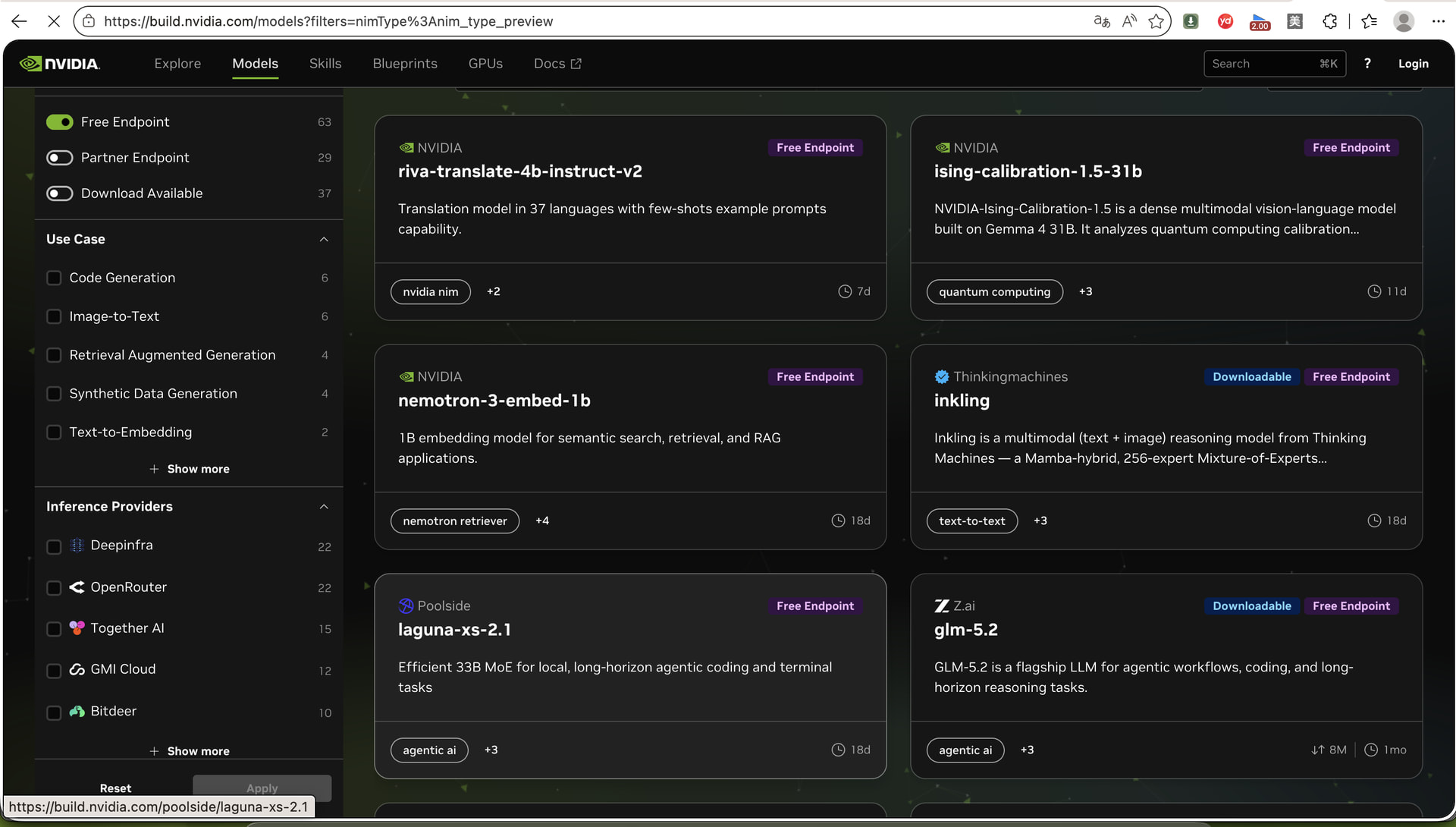Check the Together AI checkbox

(x=54, y=629)
